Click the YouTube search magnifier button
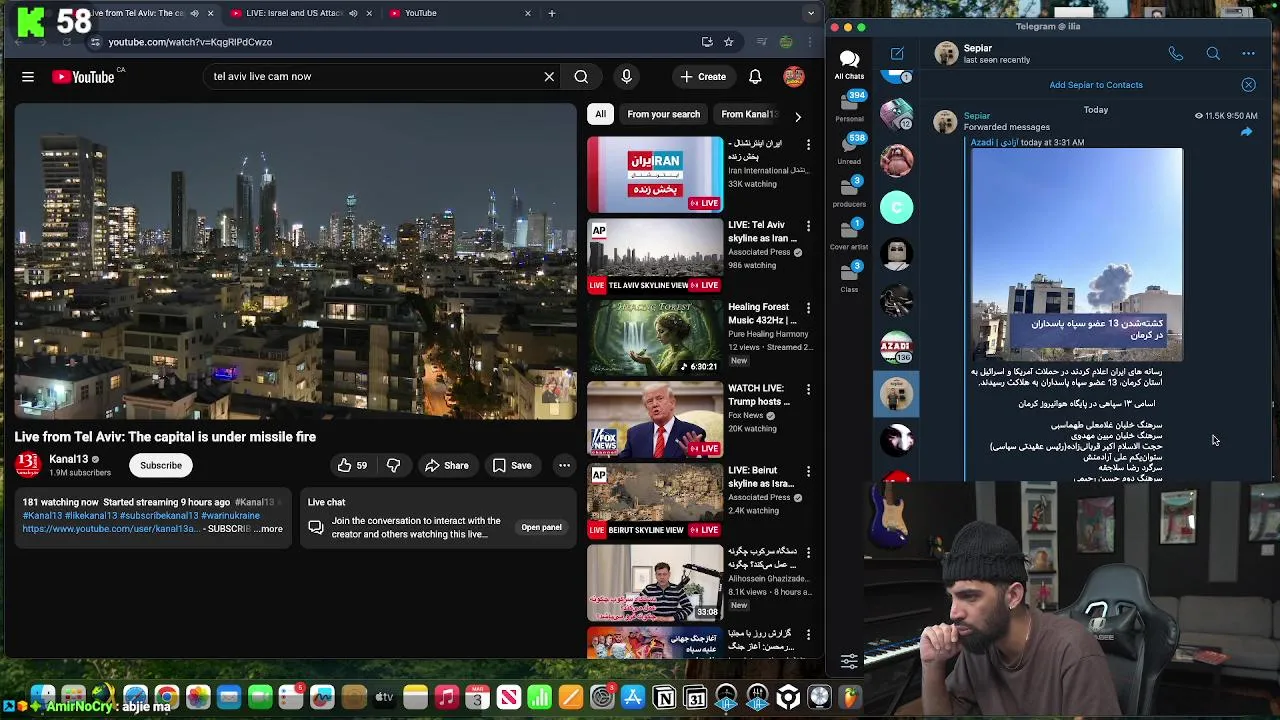Image resolution: width=1280 pixels, height=720 pixels. [581, 76]
